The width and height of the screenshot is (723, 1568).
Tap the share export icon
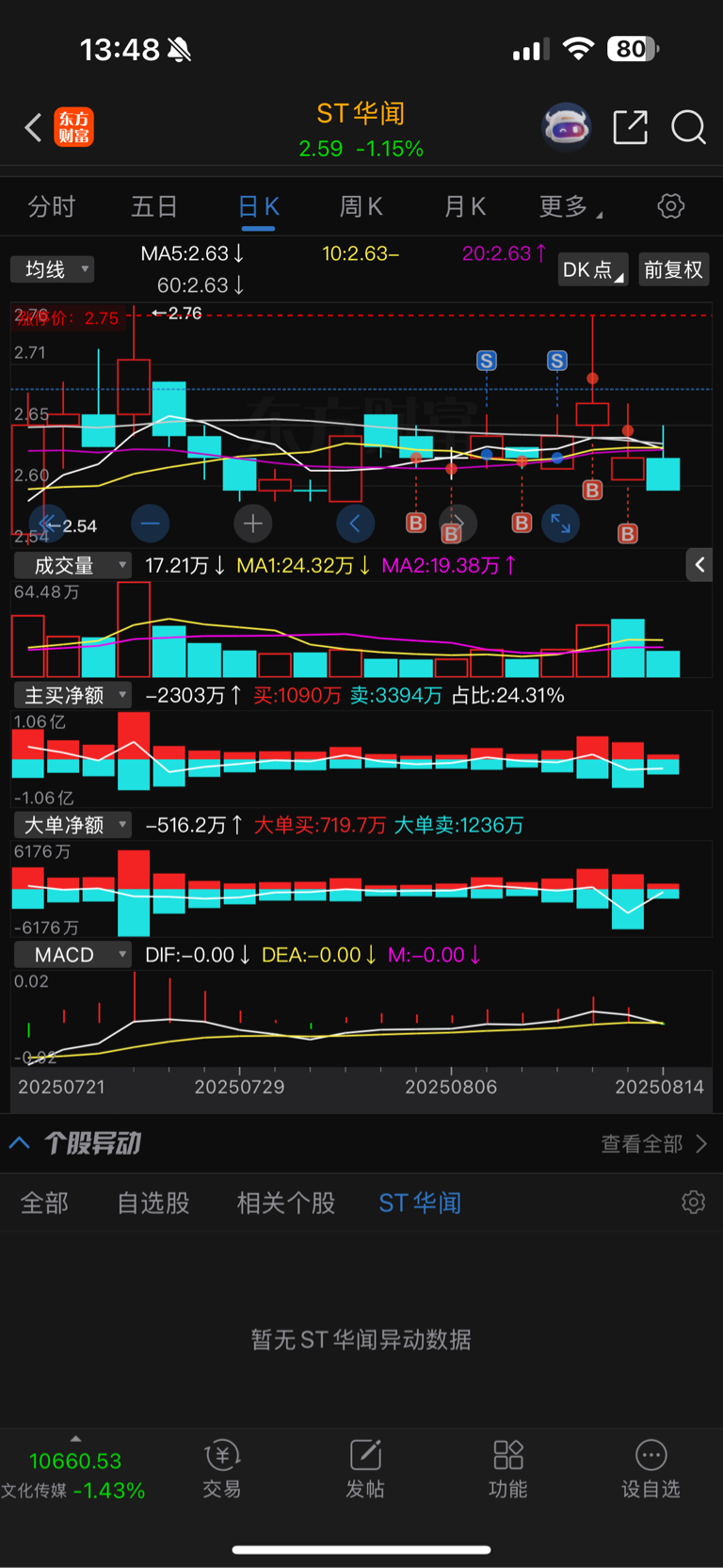point(631,127)
